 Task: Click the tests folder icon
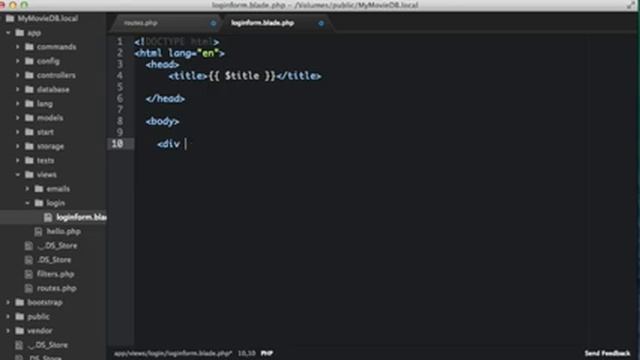click(29, 160)
